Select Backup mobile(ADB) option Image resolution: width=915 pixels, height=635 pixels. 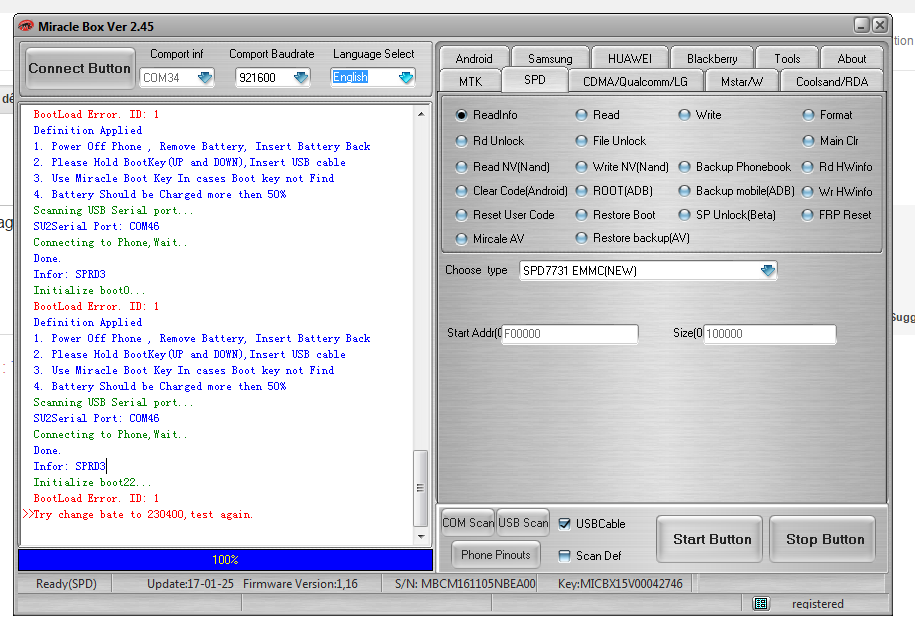pyautogui.click(x=684, y=191)
